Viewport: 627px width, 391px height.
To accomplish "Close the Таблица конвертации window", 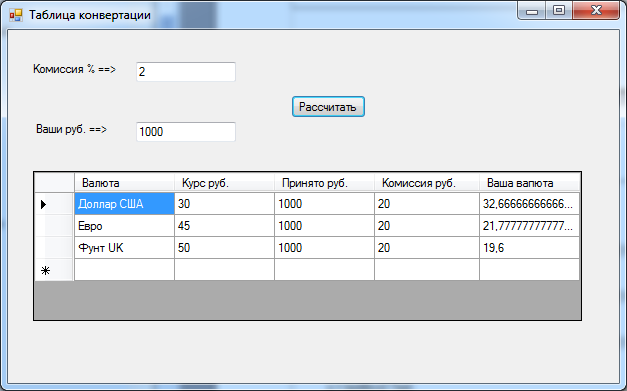I will [596, 10].
